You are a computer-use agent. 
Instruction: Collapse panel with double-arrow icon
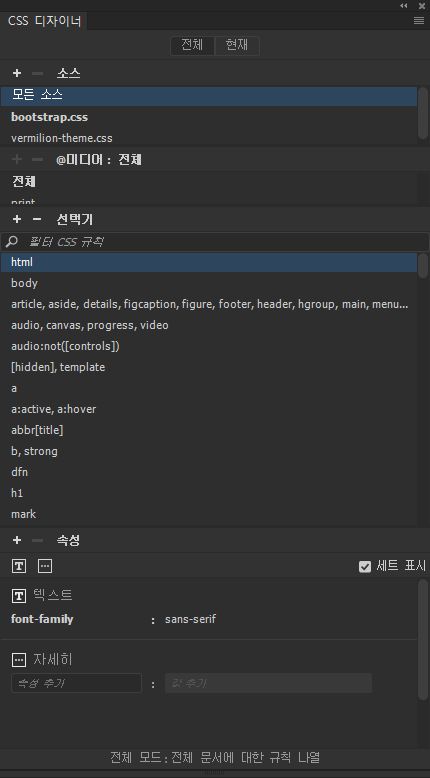(404, 5)
